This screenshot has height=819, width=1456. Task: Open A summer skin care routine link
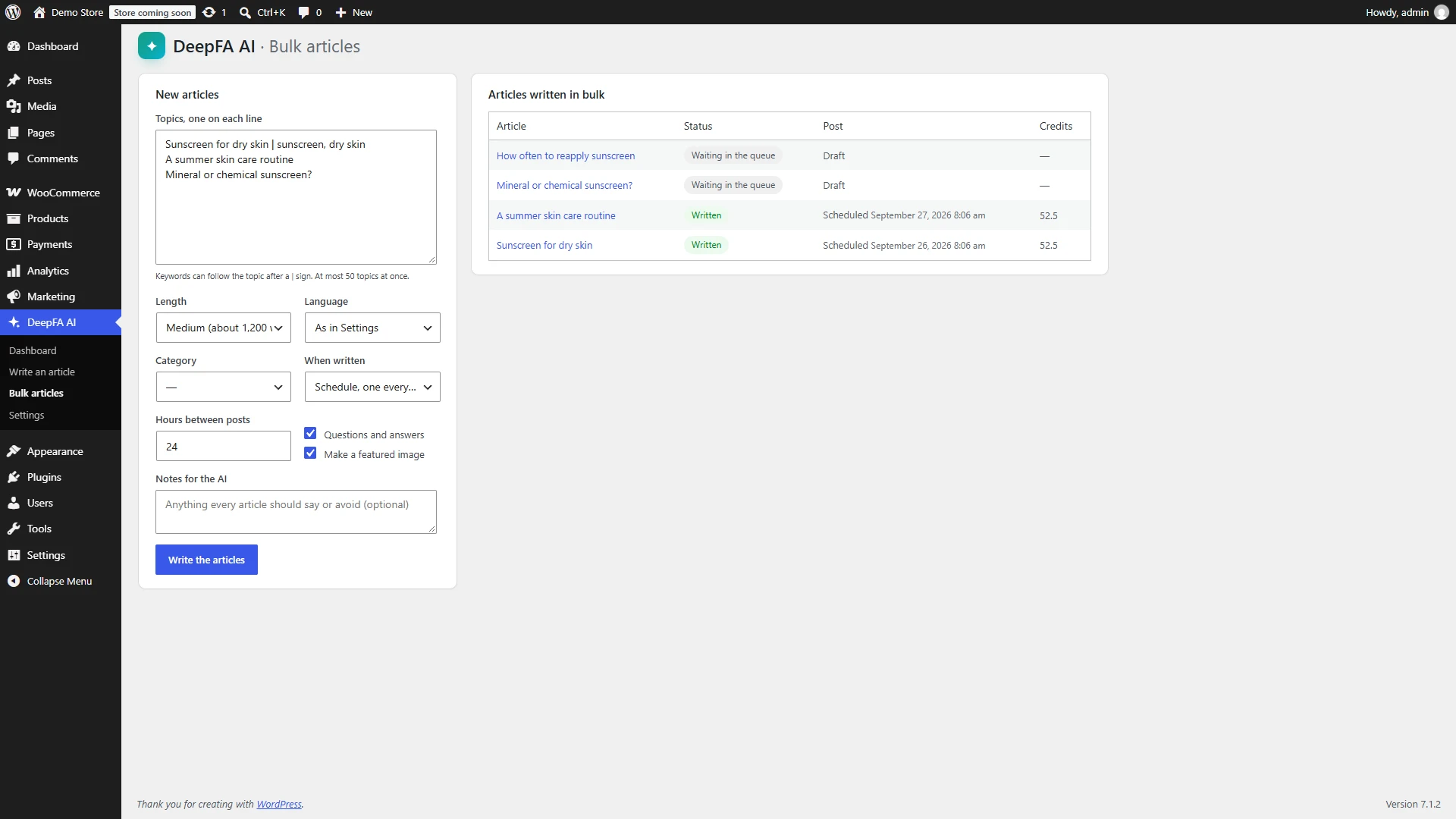[x=556, y=215]
